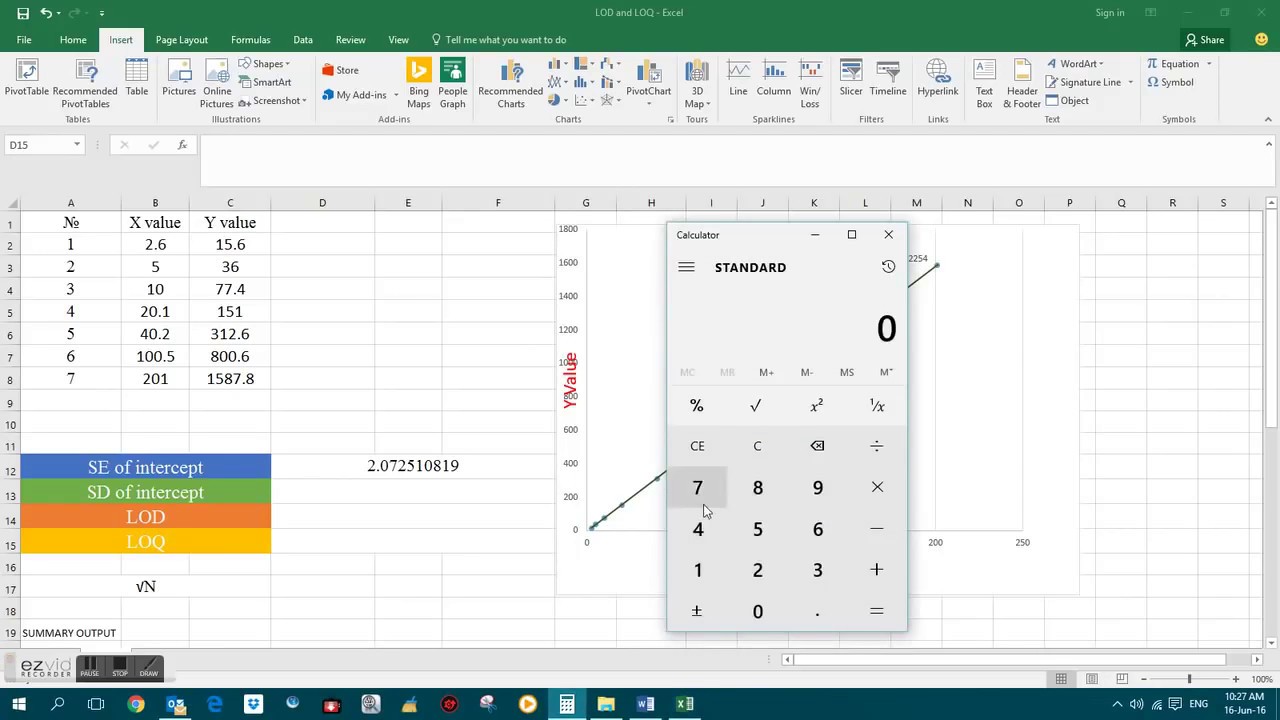Switch to the Page Layout tab
Screen dimensions: 1280x720
tap(182, 40)
